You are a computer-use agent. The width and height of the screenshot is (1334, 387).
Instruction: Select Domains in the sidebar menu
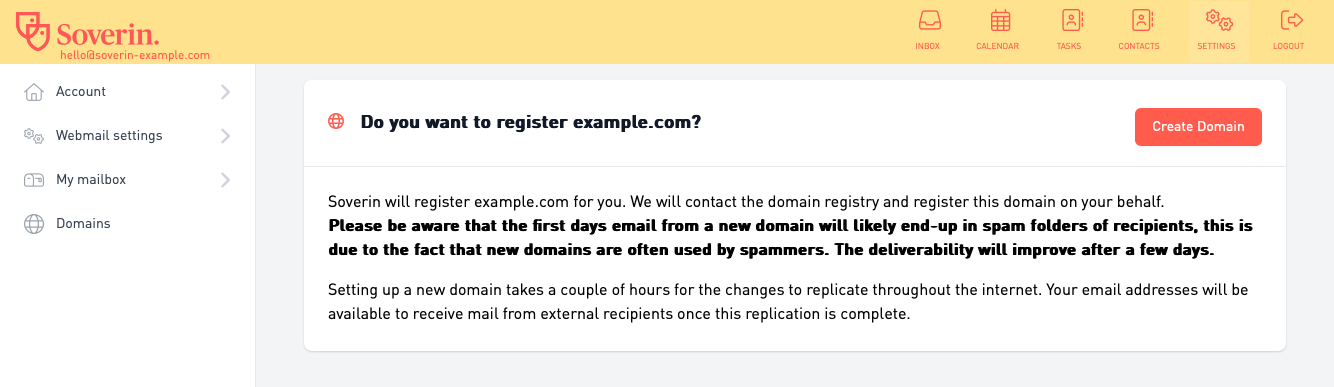pos(128,224)
